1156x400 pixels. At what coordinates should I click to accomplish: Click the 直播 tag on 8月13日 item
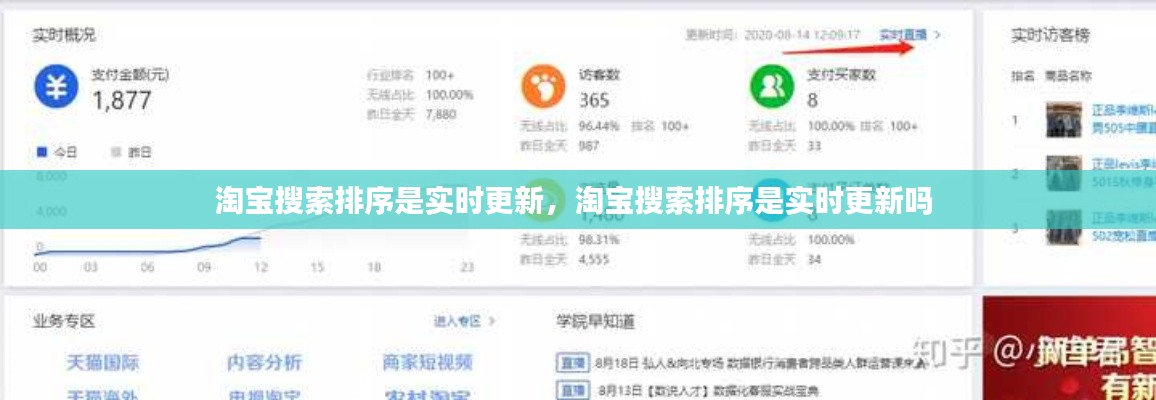[572, 390]
